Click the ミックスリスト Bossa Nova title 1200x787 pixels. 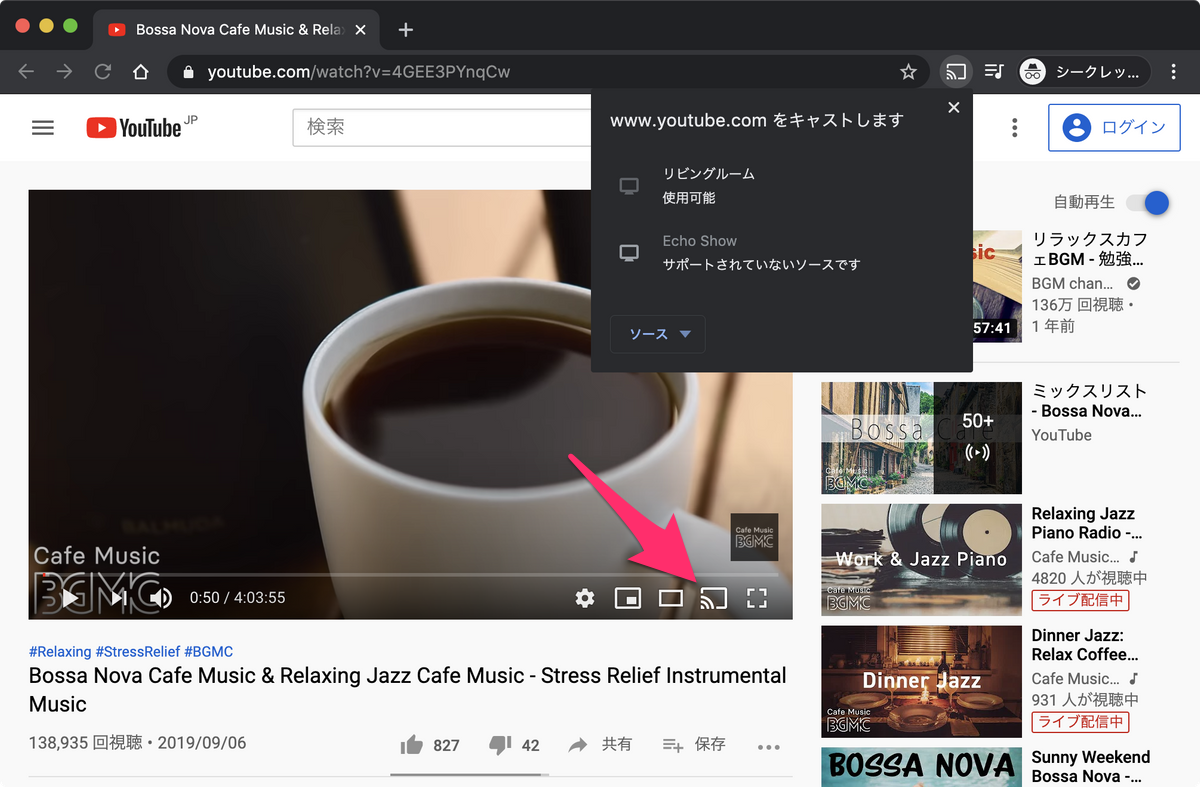[1089, 401]
